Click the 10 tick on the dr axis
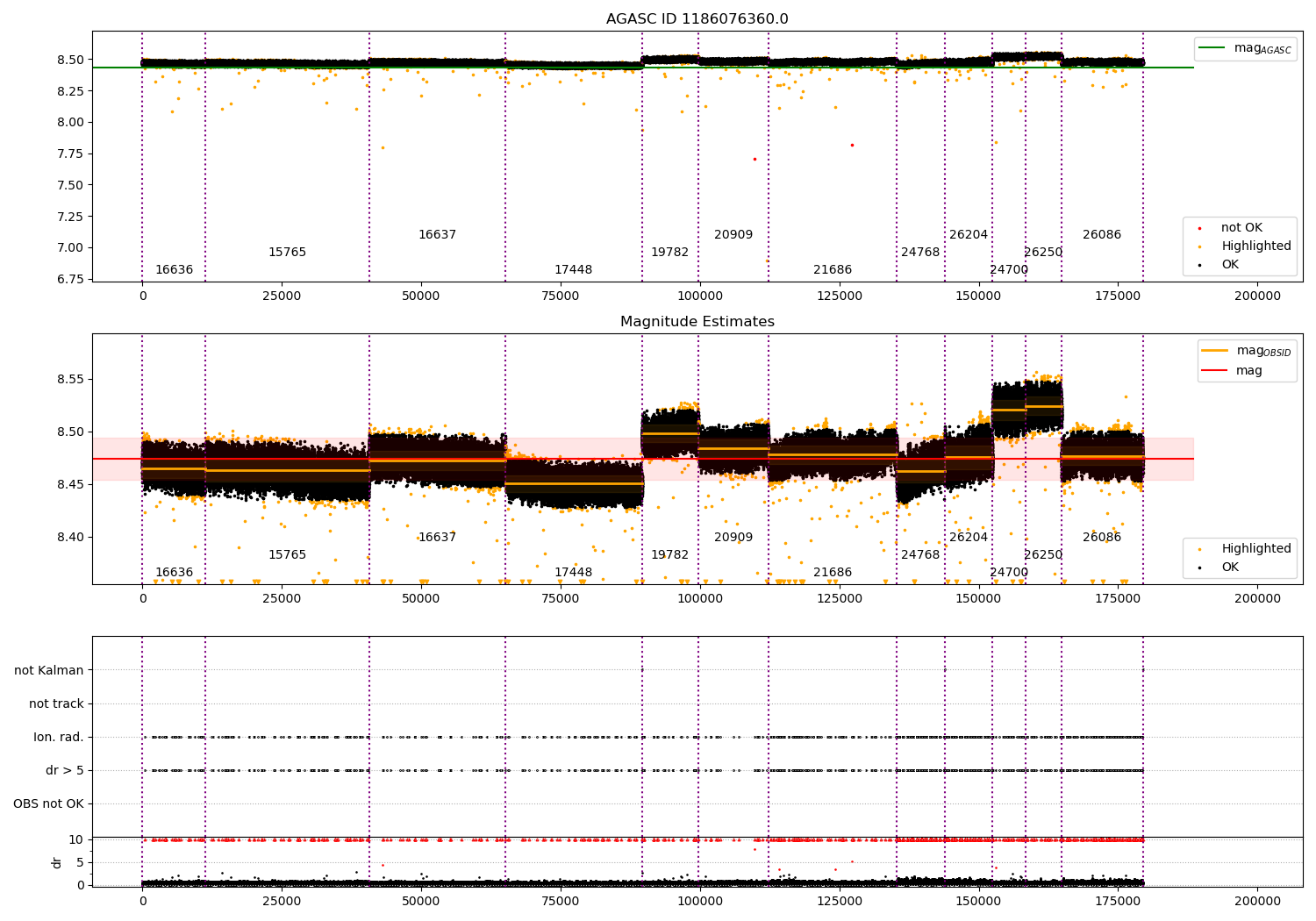The image size is (1316, 921). click(76, 840)
